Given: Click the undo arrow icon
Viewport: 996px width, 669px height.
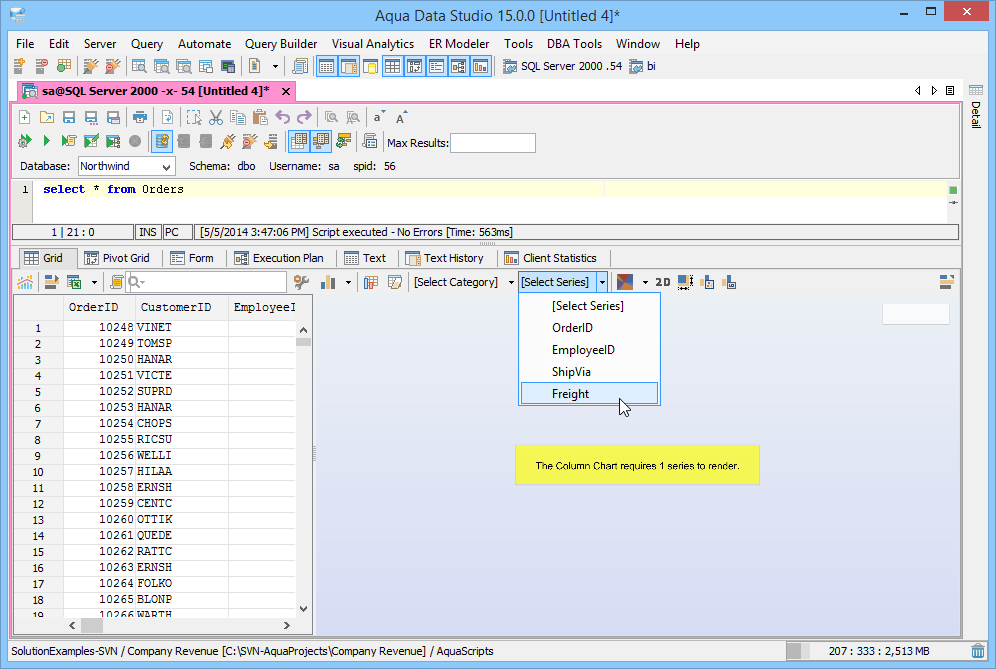Looking at the screenshot, I should (283, 117).
